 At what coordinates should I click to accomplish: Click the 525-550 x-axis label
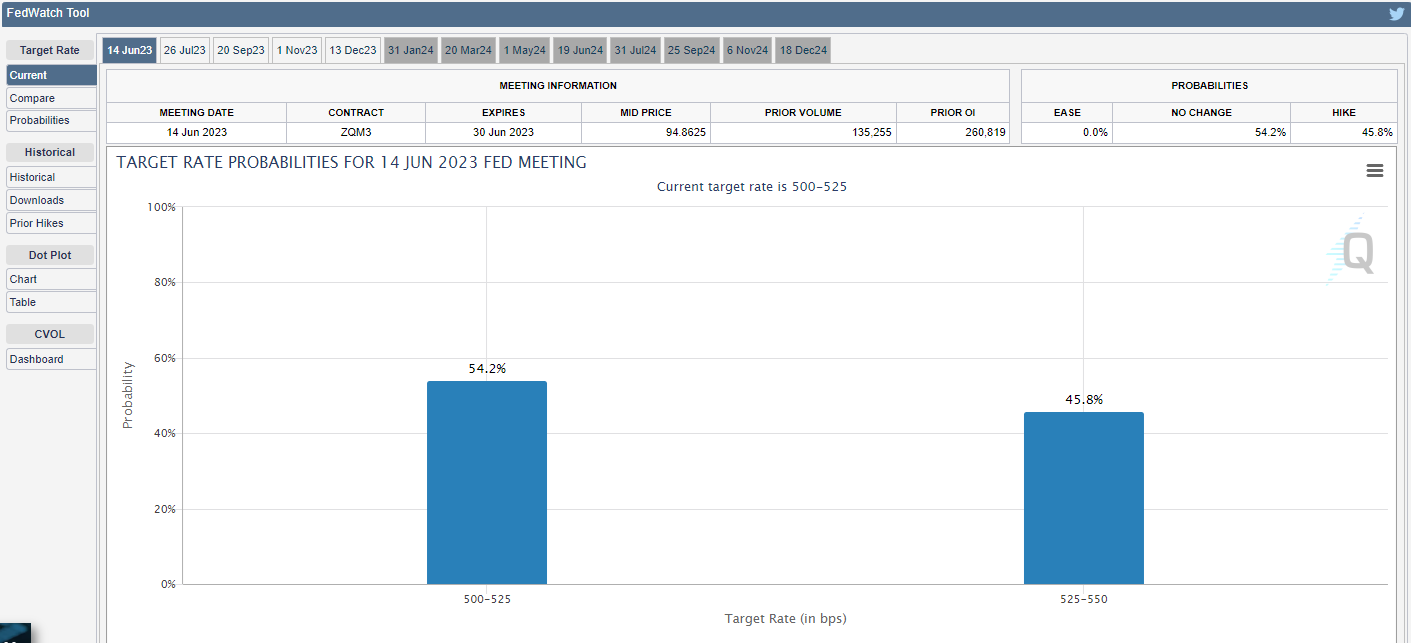click(x=1084, y=599)
